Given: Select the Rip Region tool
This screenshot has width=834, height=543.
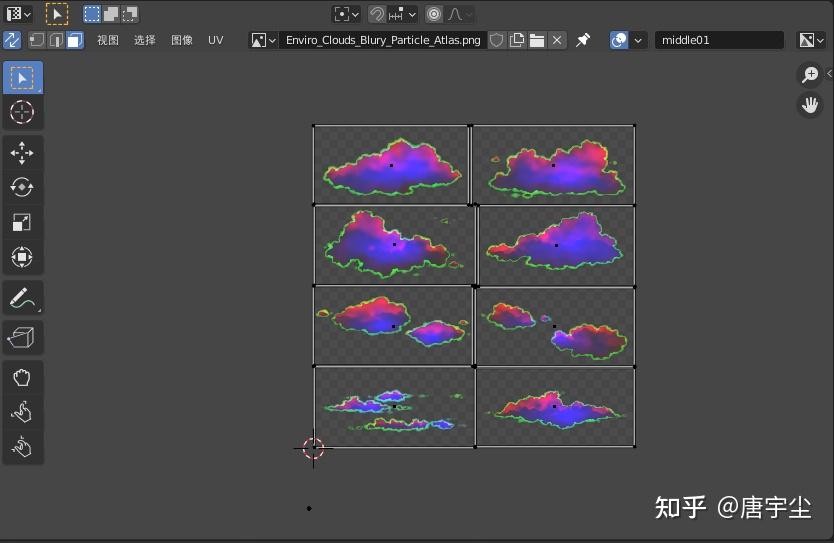Looking at the screenshot, I should click(22, 338).
